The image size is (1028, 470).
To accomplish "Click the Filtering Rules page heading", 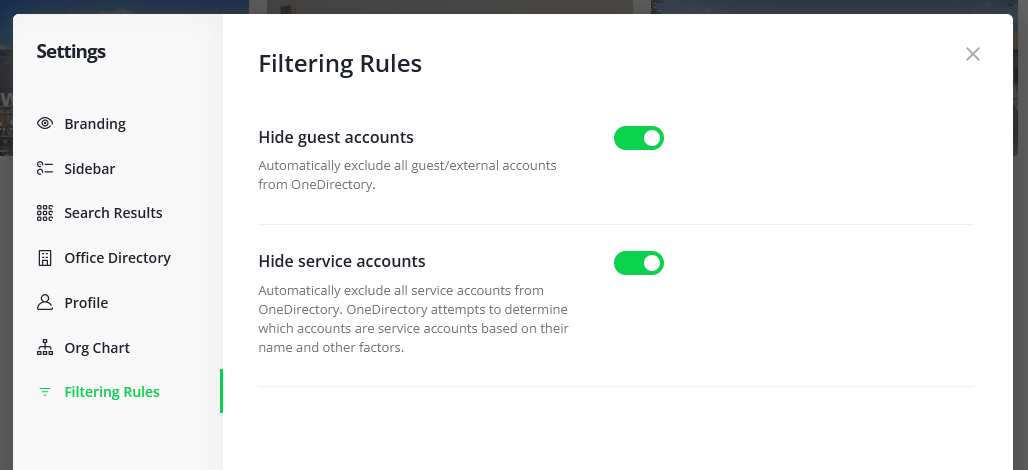I will tap(340, 64).
